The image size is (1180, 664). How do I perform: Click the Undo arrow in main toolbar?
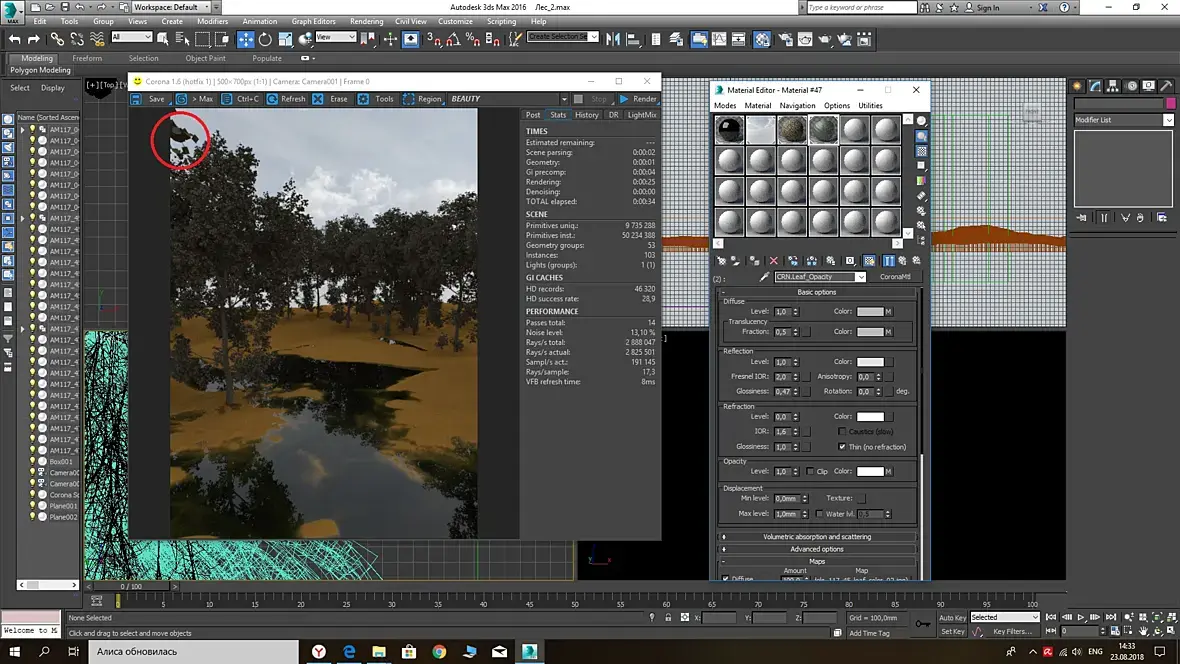[13, 39]
